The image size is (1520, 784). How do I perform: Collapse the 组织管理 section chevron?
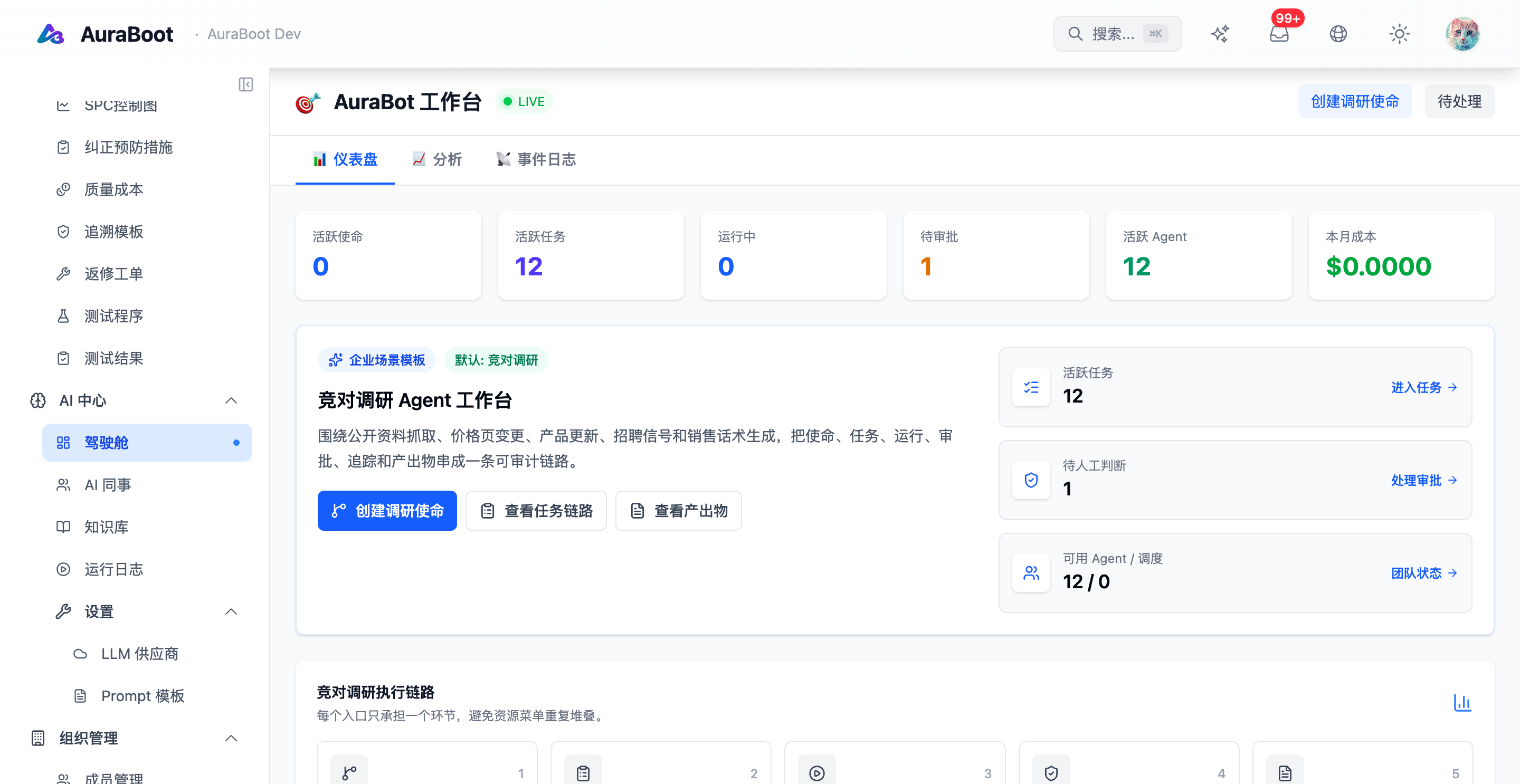(231, 738)
